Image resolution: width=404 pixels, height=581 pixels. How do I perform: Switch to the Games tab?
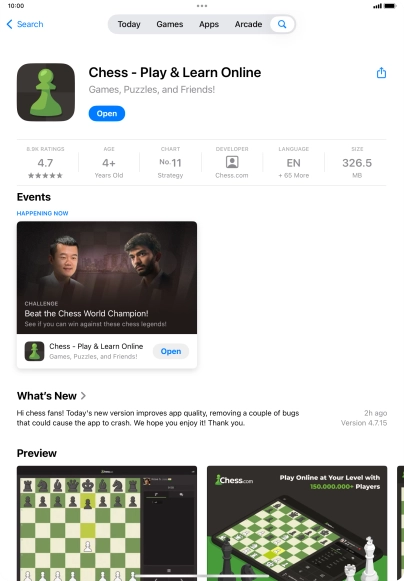170,24
